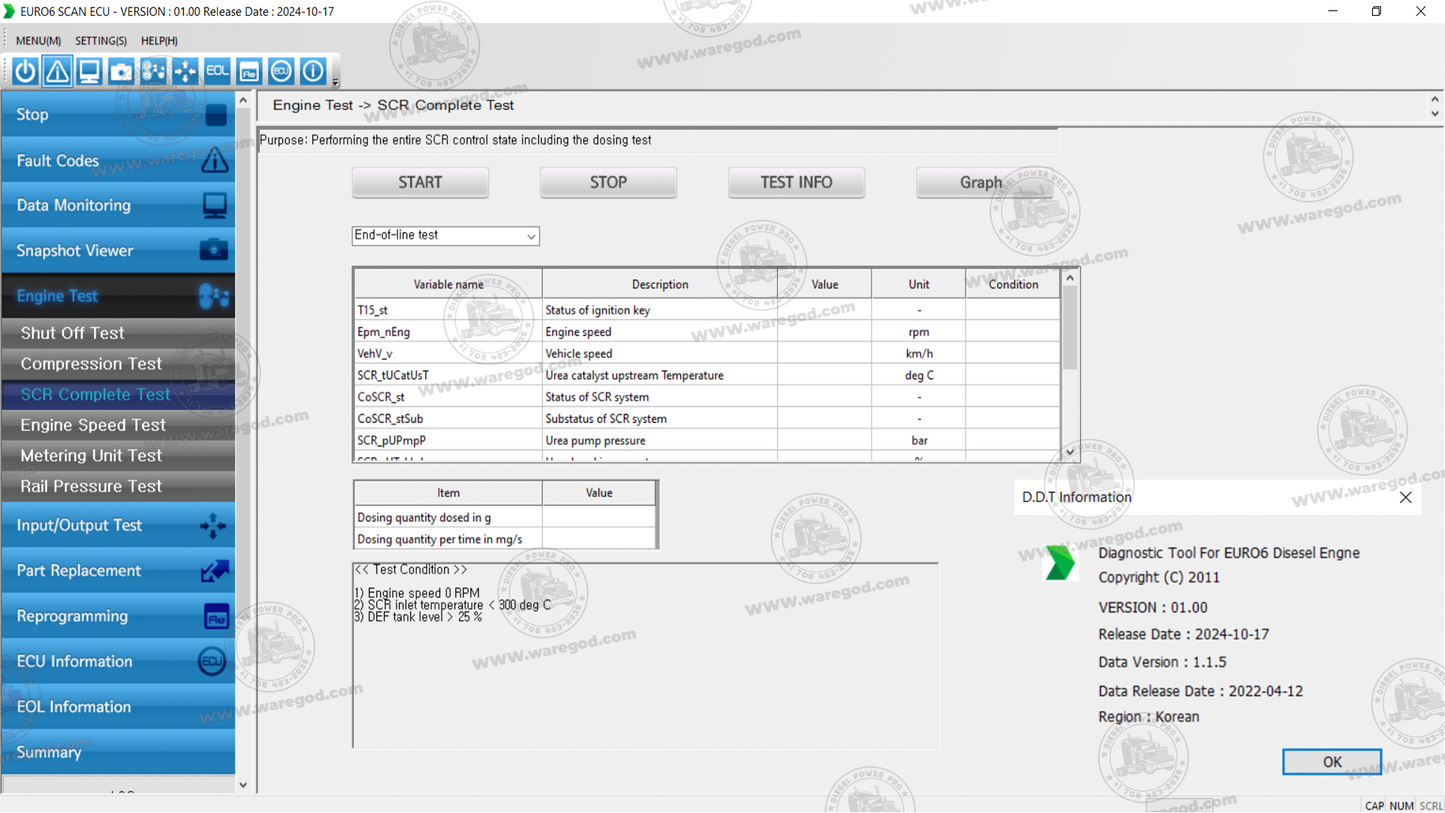The width and height of the screenshot is (1445, 813).
Task: Open the EOL toolbar icon
Action: click(216, 70)
